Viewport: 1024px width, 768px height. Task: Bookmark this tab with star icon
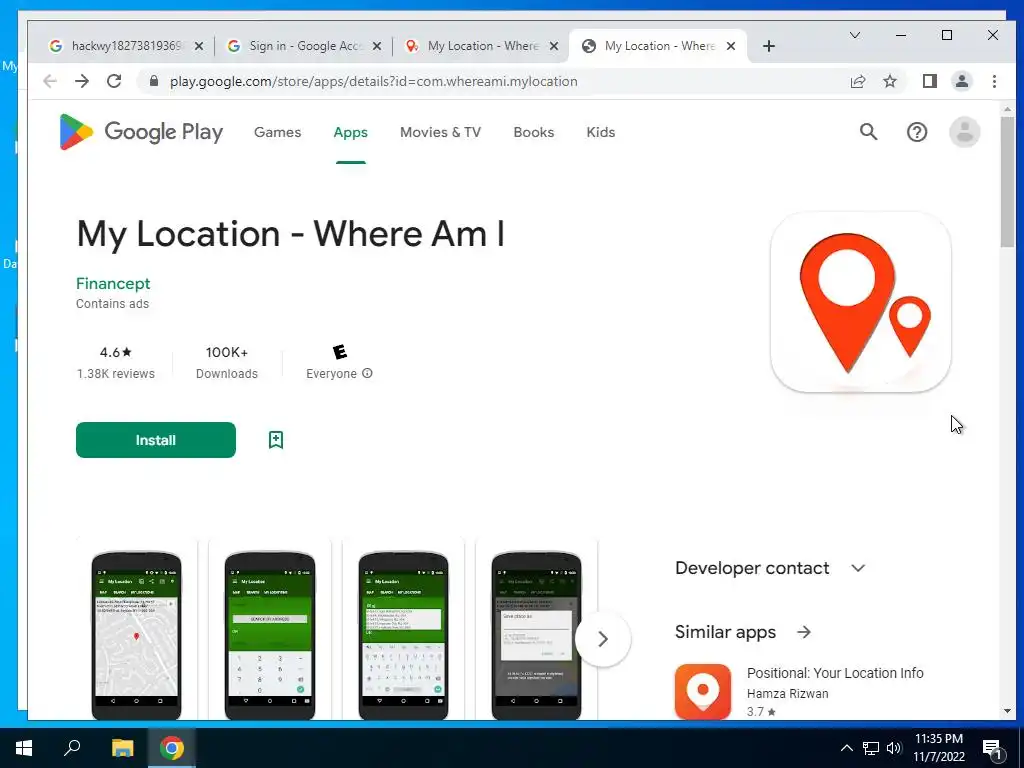click(x=889, y=81)
